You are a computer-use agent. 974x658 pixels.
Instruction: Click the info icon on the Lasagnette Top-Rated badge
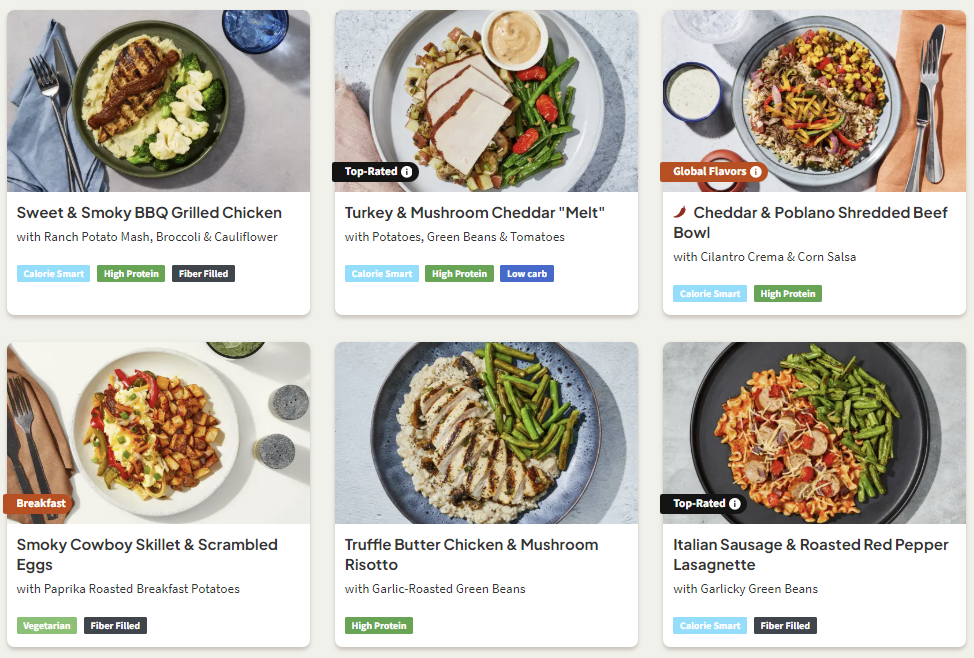coord(735,504)
